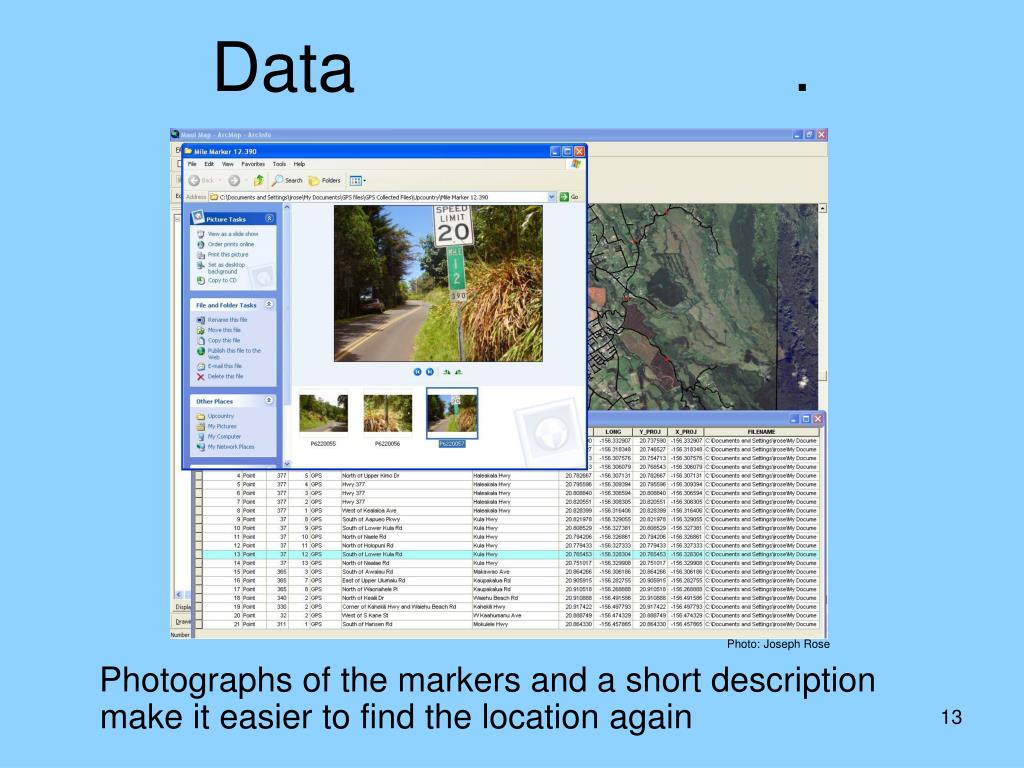
Task: Open the Views button dropdown
Action: click(357, 180)
